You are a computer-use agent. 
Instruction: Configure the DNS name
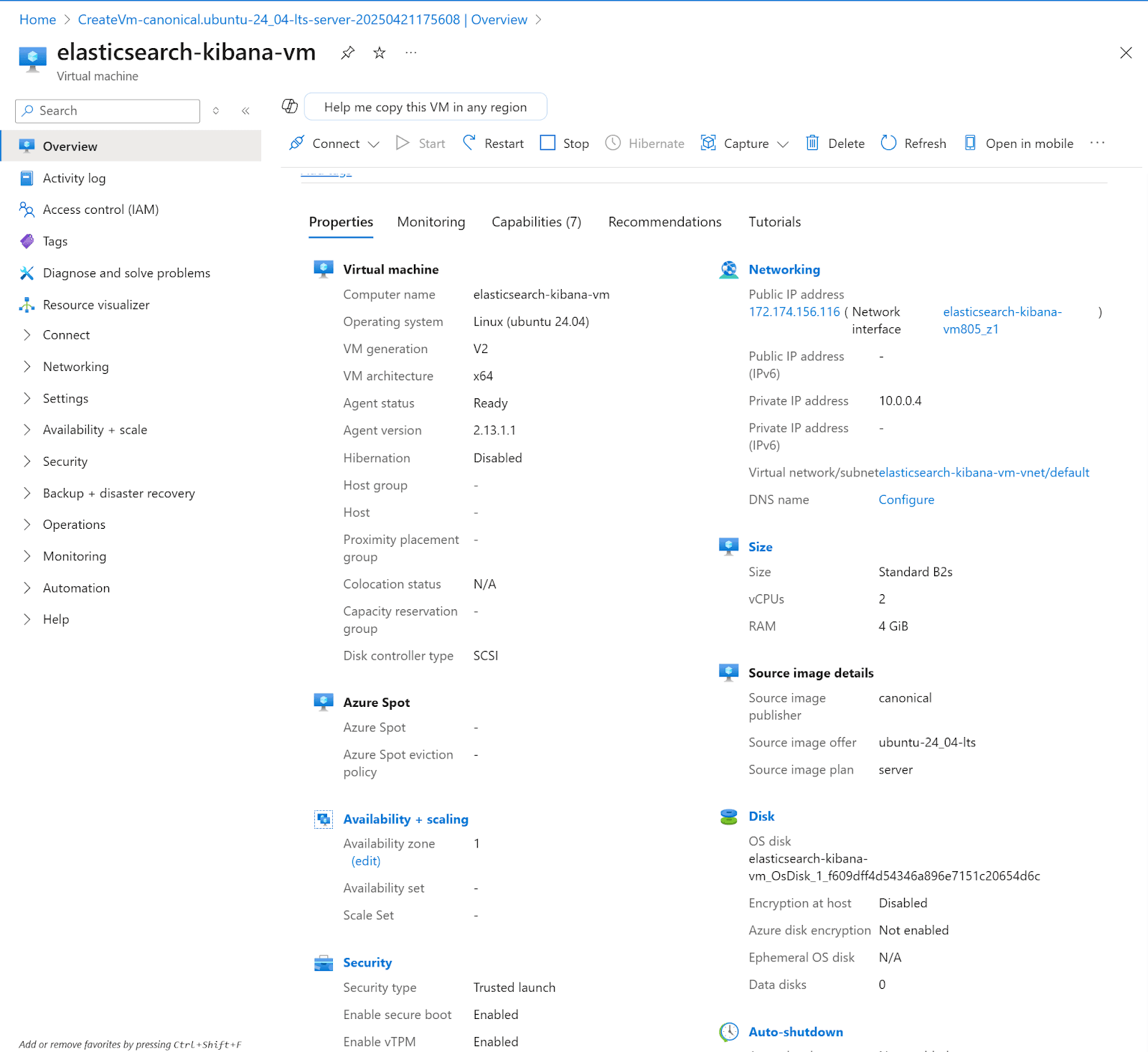click(906, 499)
